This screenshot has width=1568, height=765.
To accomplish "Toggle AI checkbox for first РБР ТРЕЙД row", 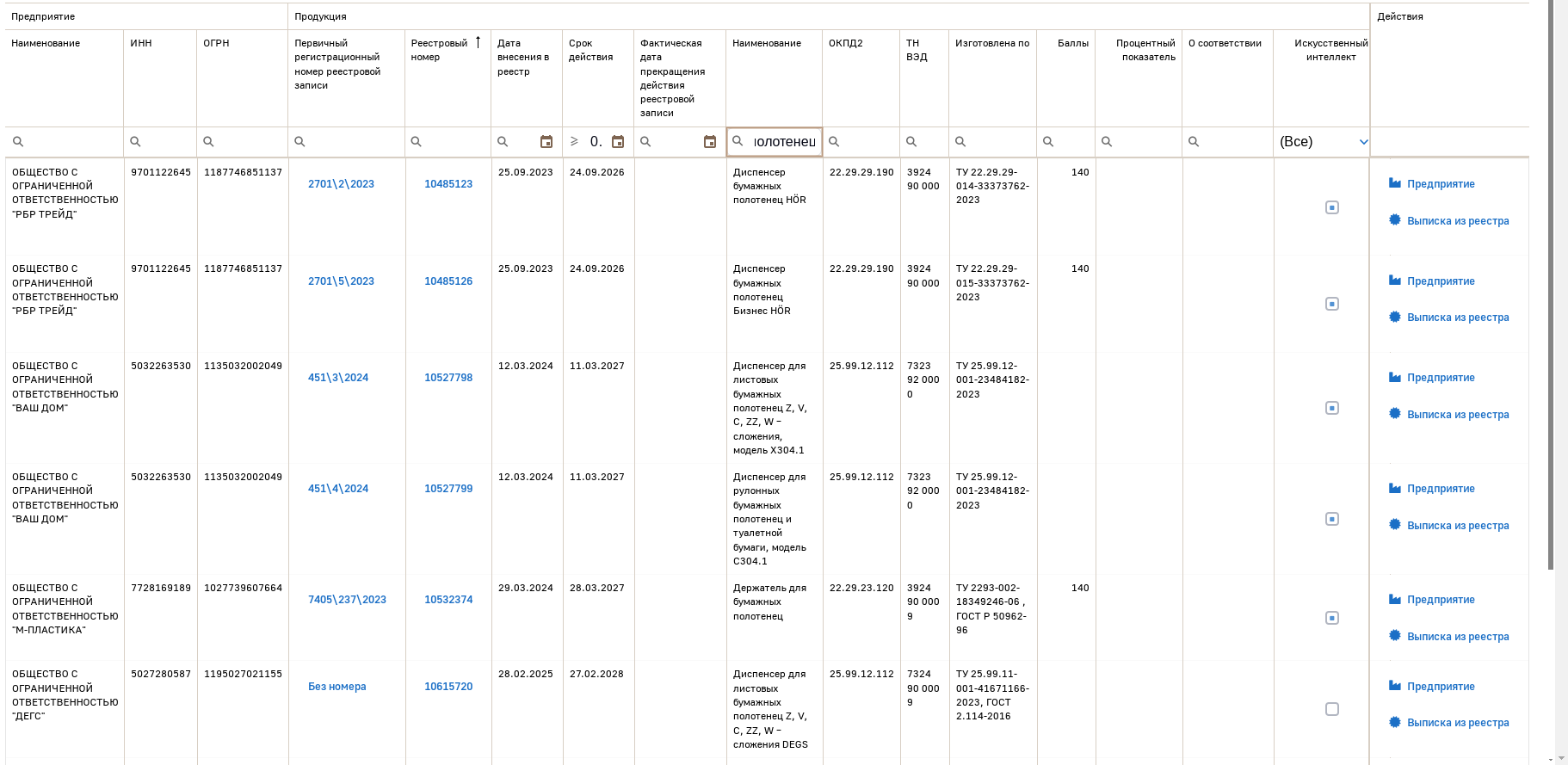I will [x=1332, y=207].
